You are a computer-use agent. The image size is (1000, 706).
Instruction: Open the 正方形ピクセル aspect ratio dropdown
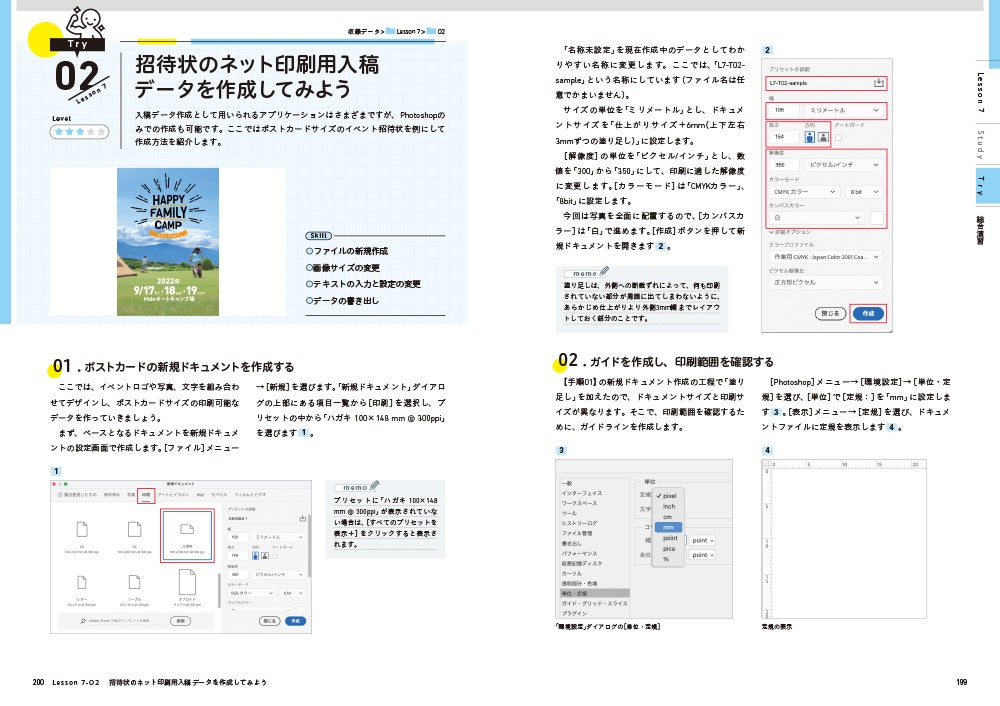tap(826, 282)
